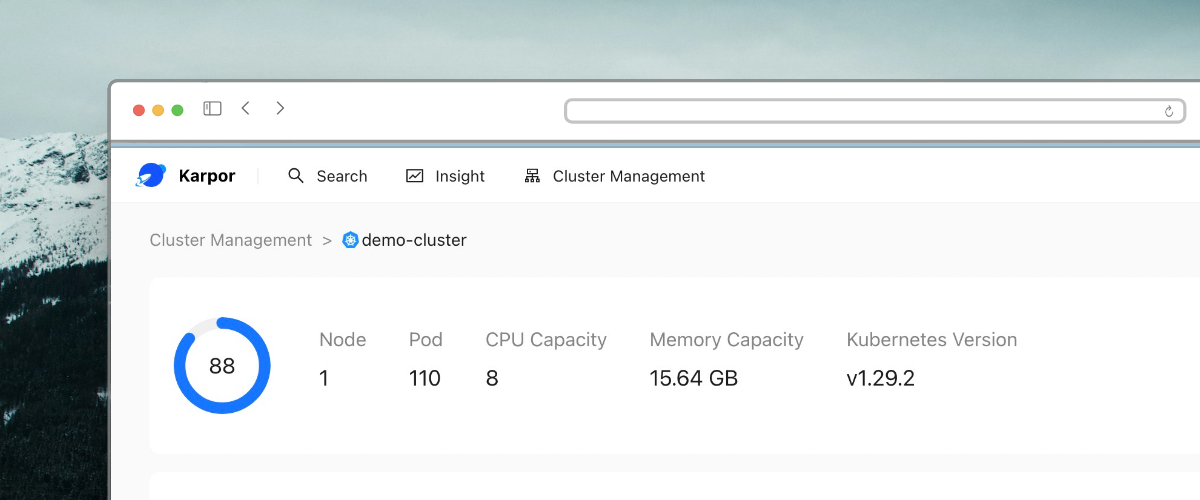Select Cluster Management in the top navigation

tap(628, 176)
